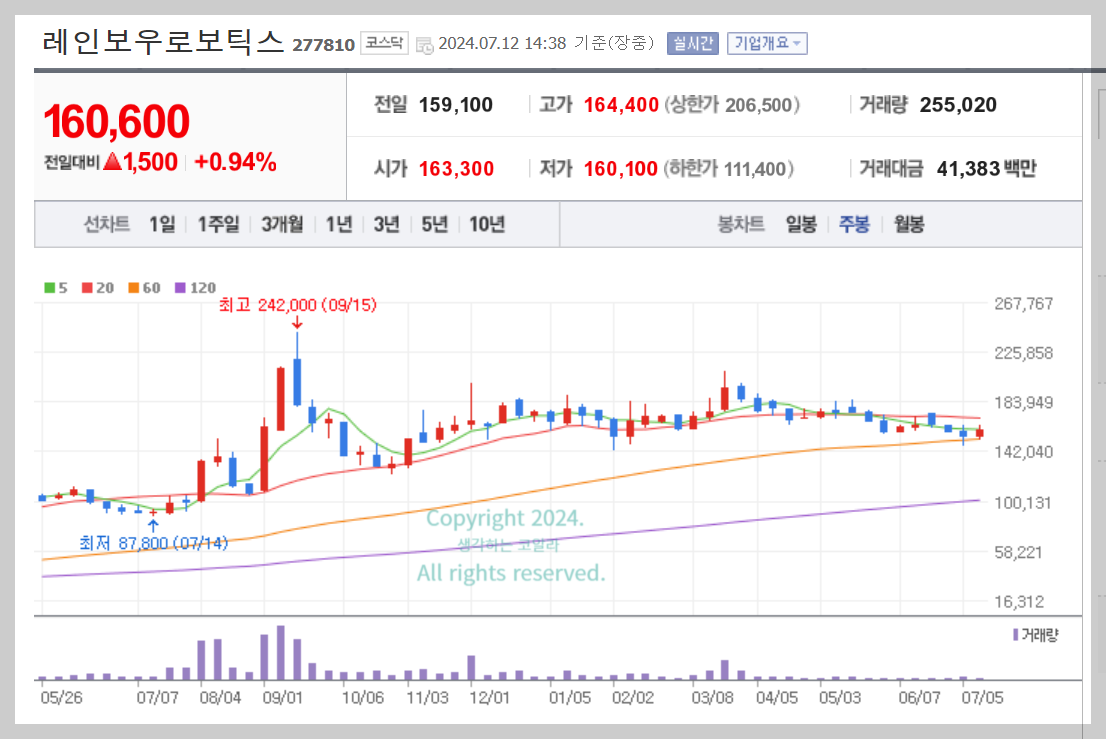Viewport: 1106px width, 739px height.
Task: Click the 07/05 date on the axis
Action: 983,697
